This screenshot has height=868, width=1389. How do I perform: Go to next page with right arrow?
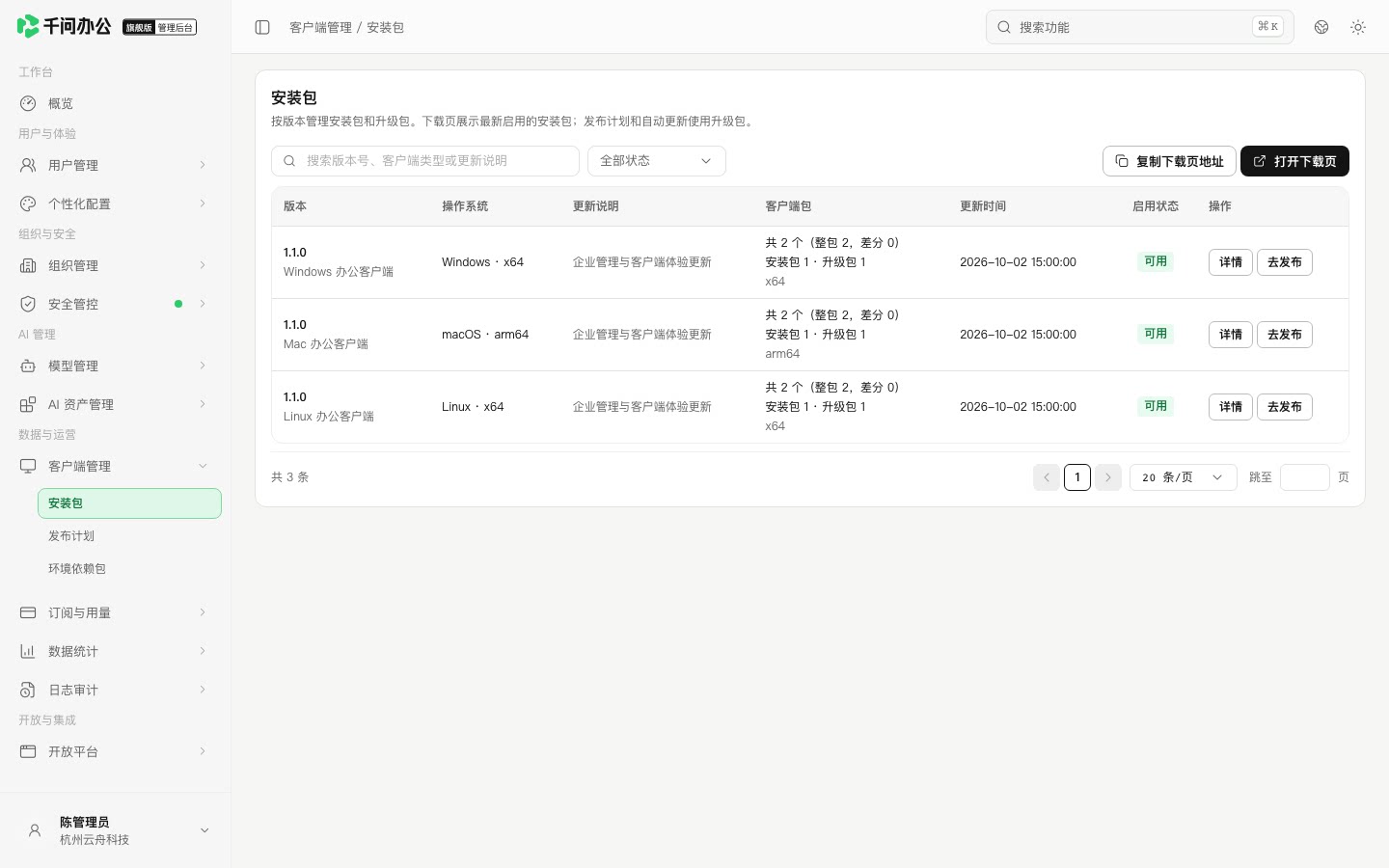pos(1108,477)
